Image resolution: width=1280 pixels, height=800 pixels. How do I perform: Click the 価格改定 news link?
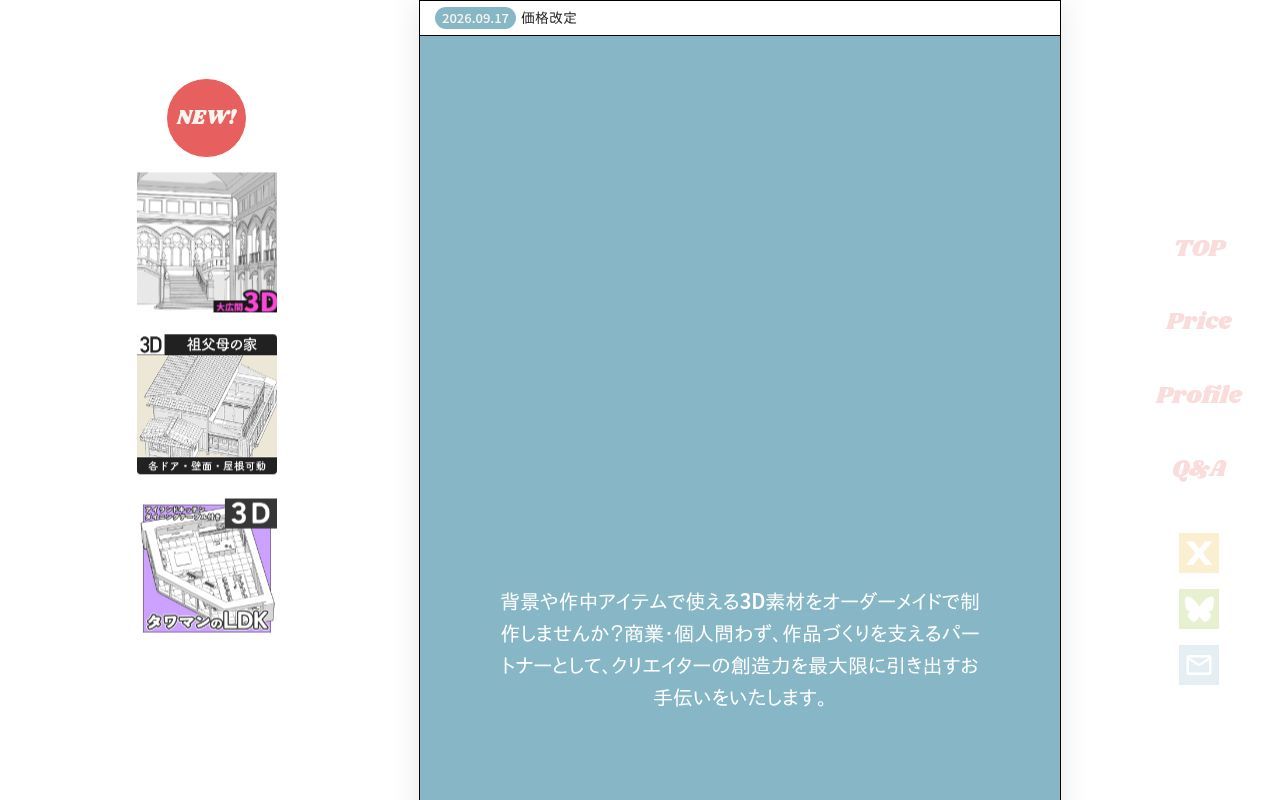pyautogui.click(x=549, y=18)
